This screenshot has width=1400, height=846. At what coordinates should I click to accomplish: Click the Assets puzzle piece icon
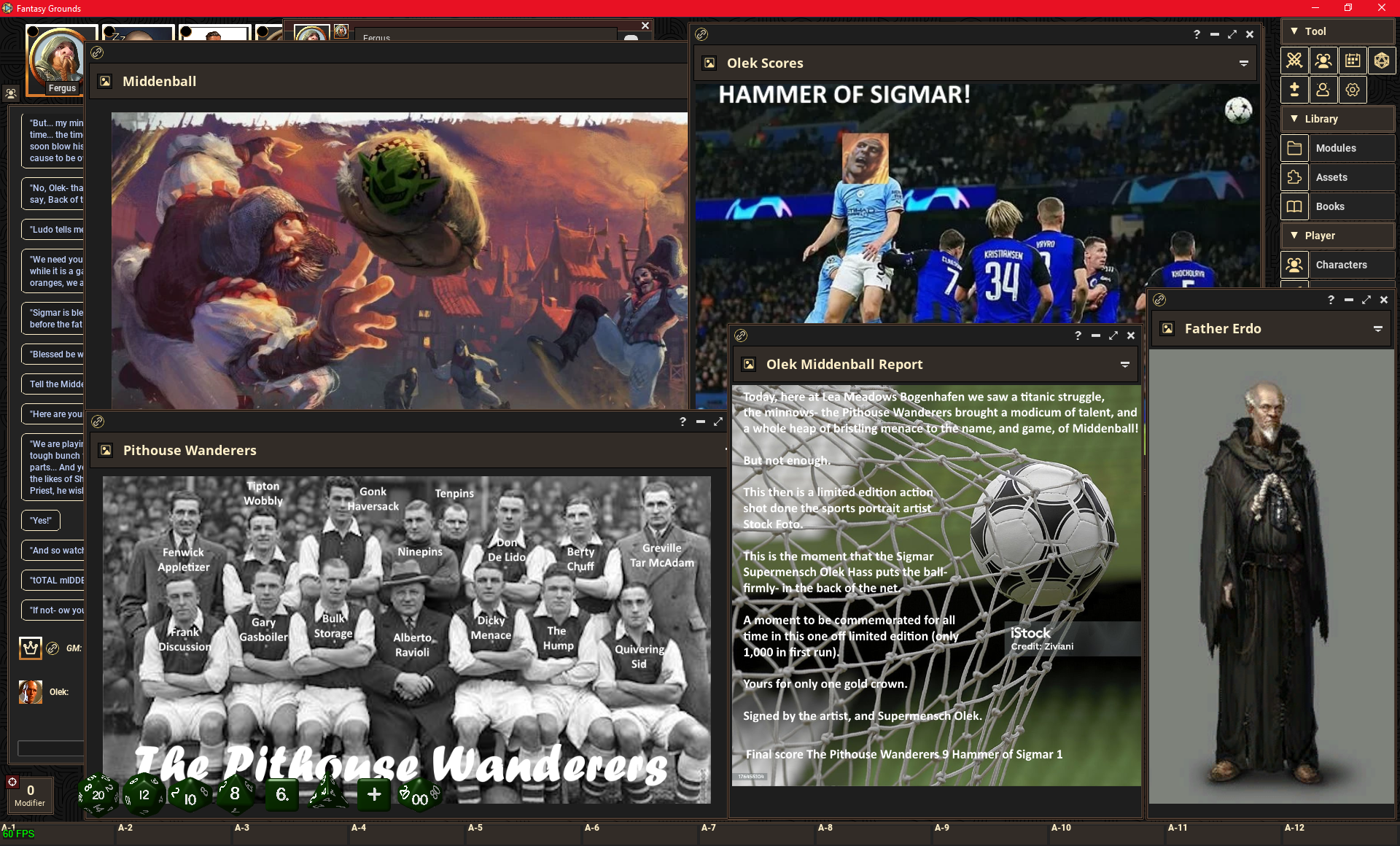1294,177
